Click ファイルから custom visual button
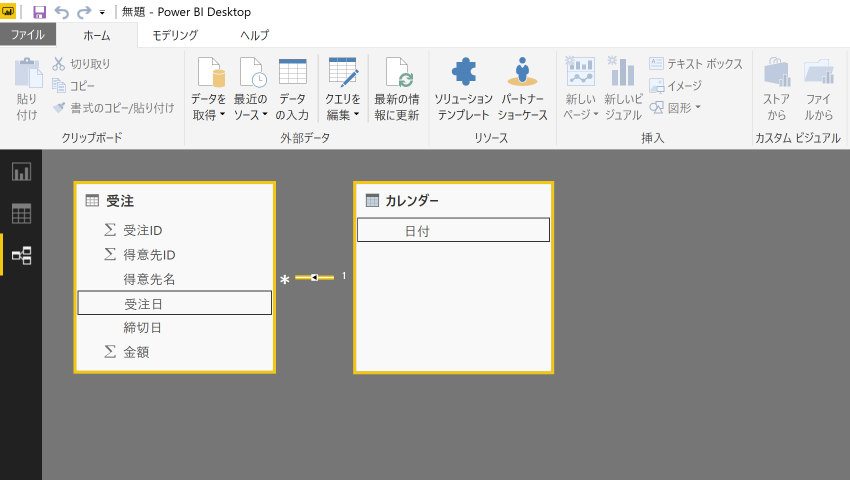 (x=819, y=89)
